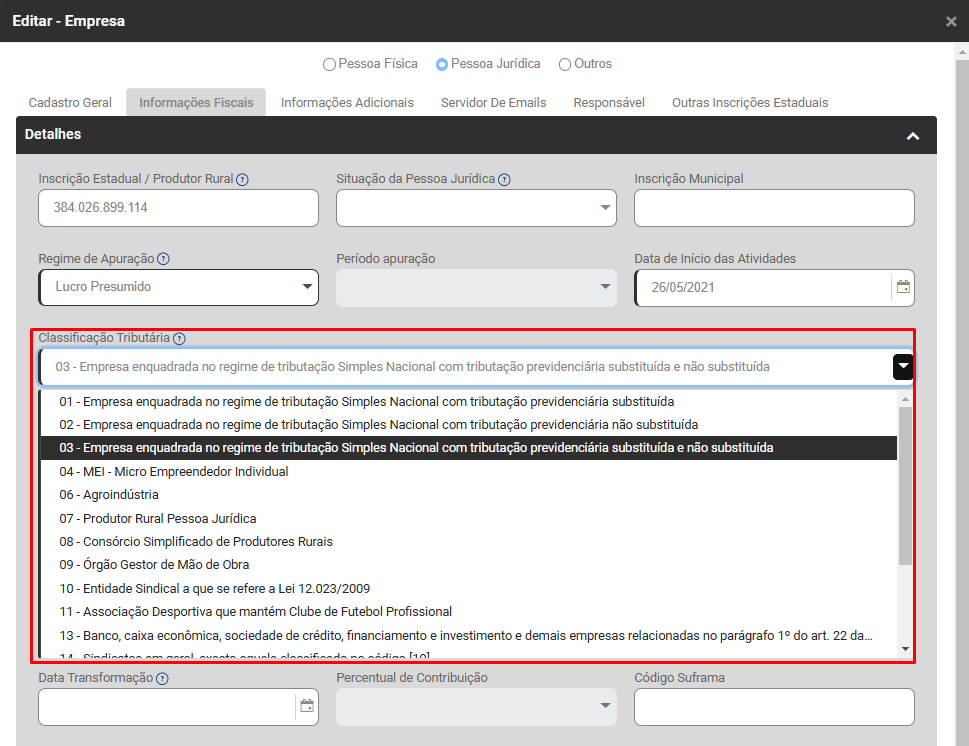
Task: Choose 04 - MEI Micro Empreendedor Individual option
Action: (174, 471)
